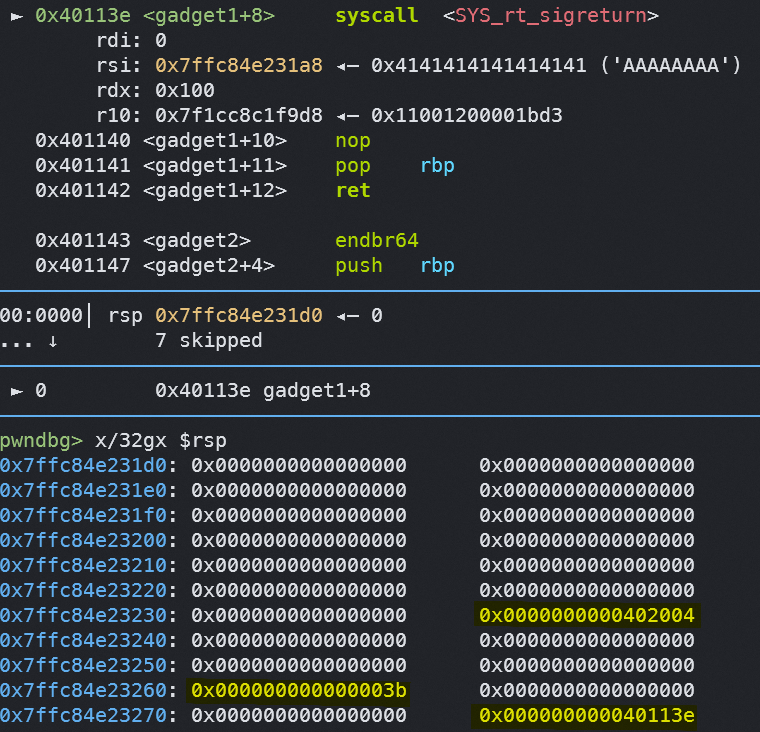This screenshot has height=732, width=760.
Task: Click the syscall instruction mnemonic
Action: [377, 16]
